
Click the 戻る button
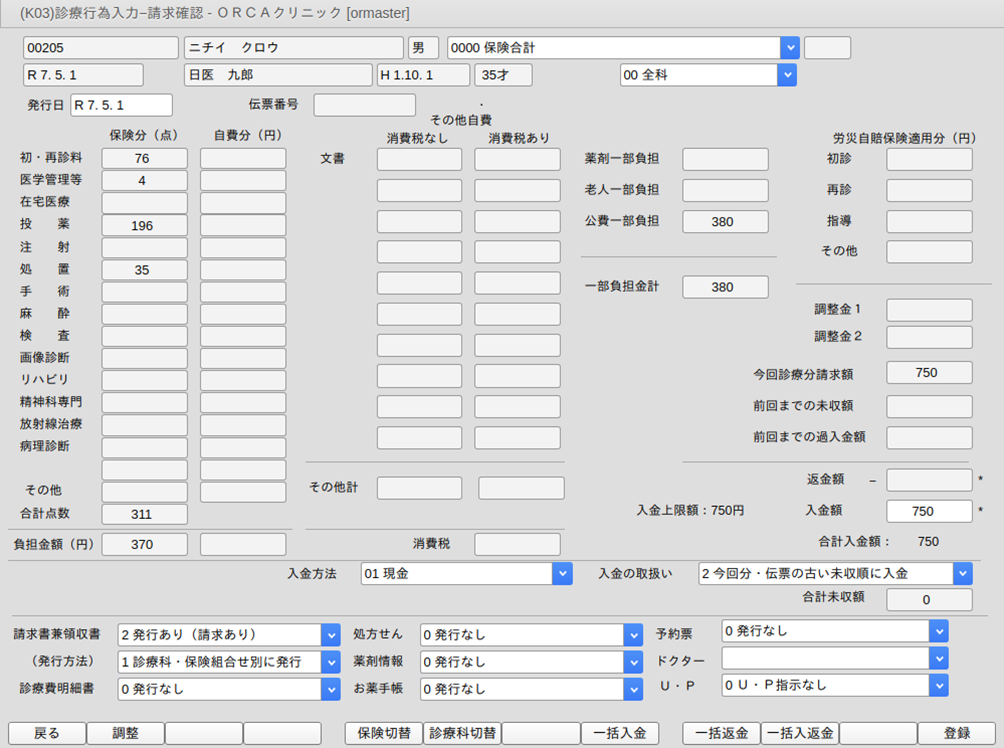[47, 733]
